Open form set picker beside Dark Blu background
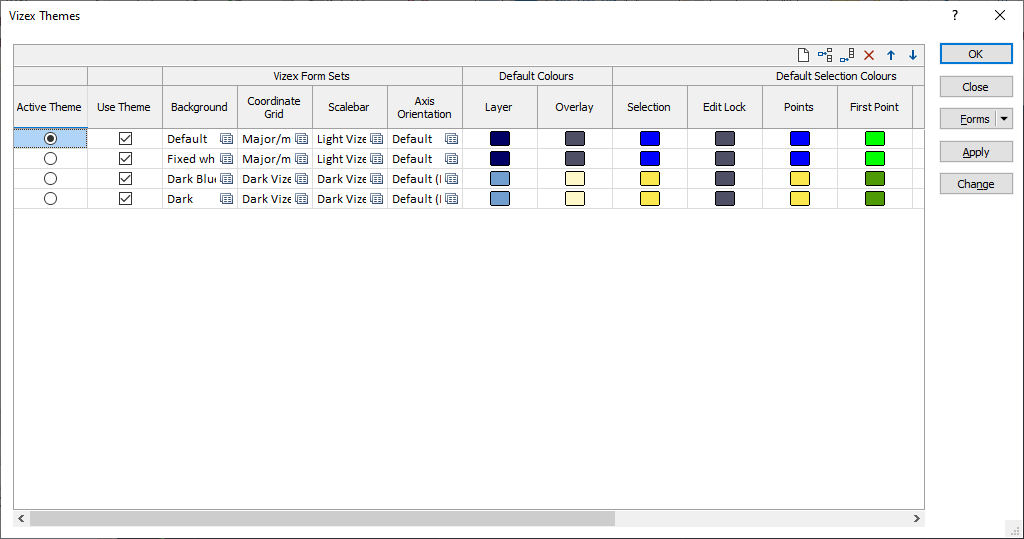 tap(226, 178)
